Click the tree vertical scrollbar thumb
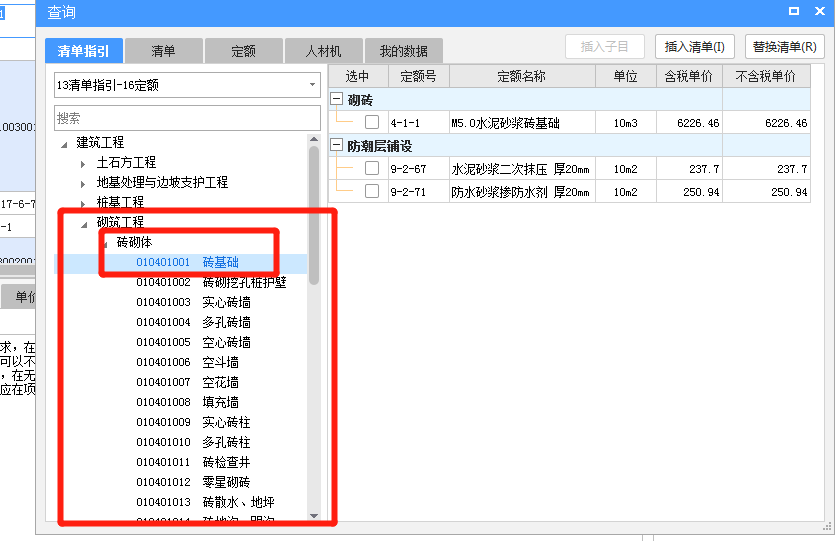The width and height of the screenshot is (835, 541). 314,216
